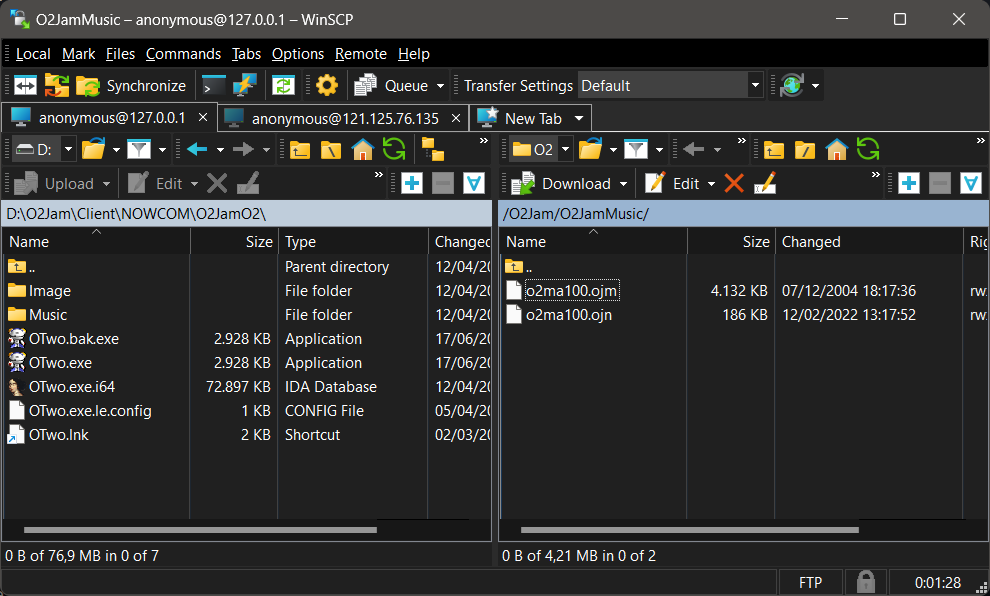Click remote panel Select Files plus icon

pos(908,183)
